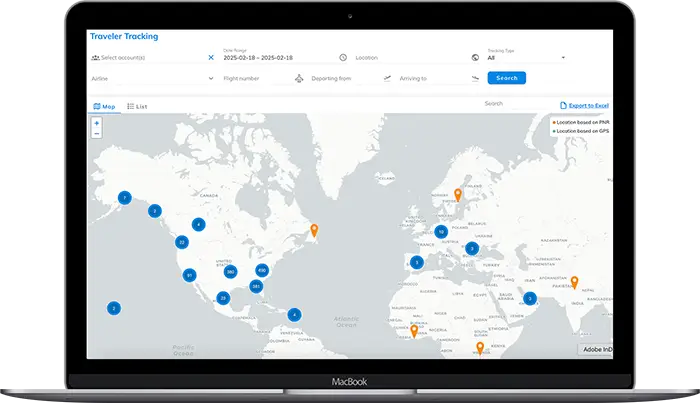Switch to the Map tab
The height and width of the screenshot is (403, 700).
104,107
